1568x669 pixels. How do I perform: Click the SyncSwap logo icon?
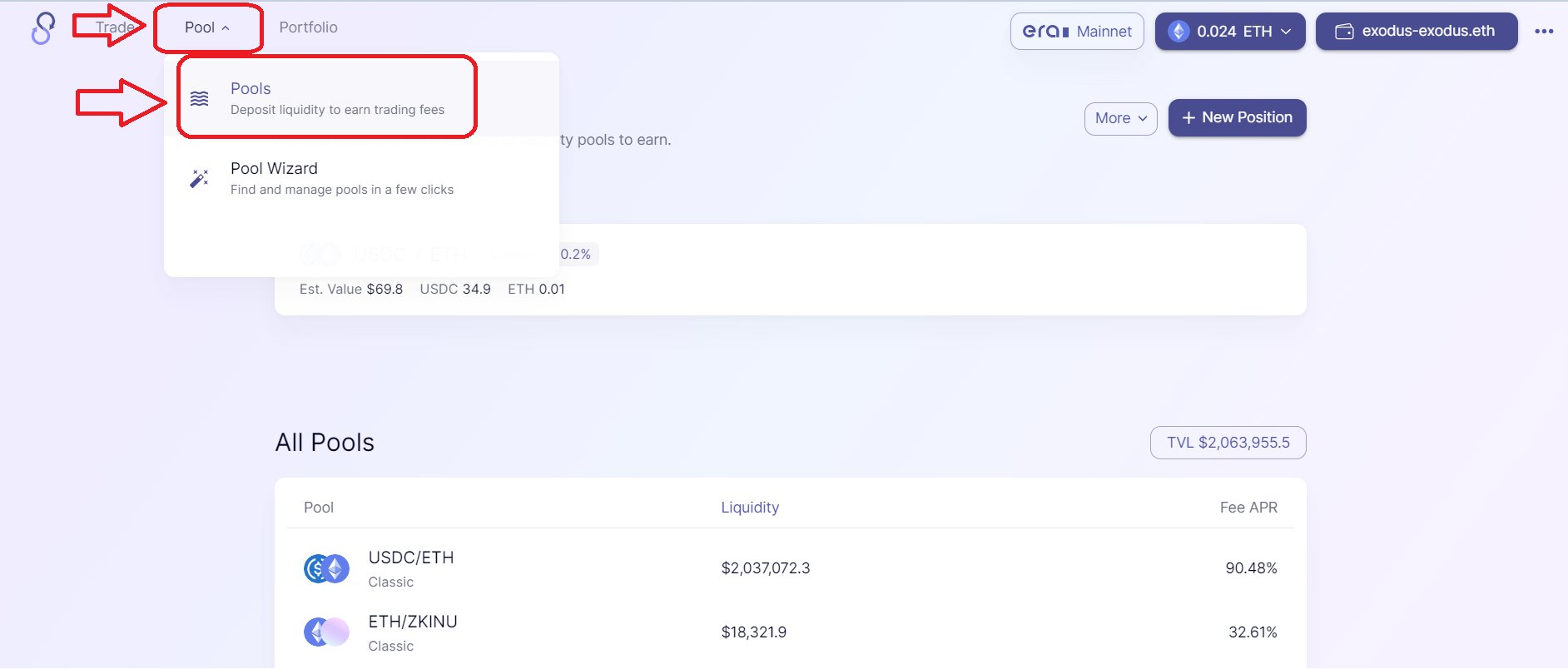(43, 28)
